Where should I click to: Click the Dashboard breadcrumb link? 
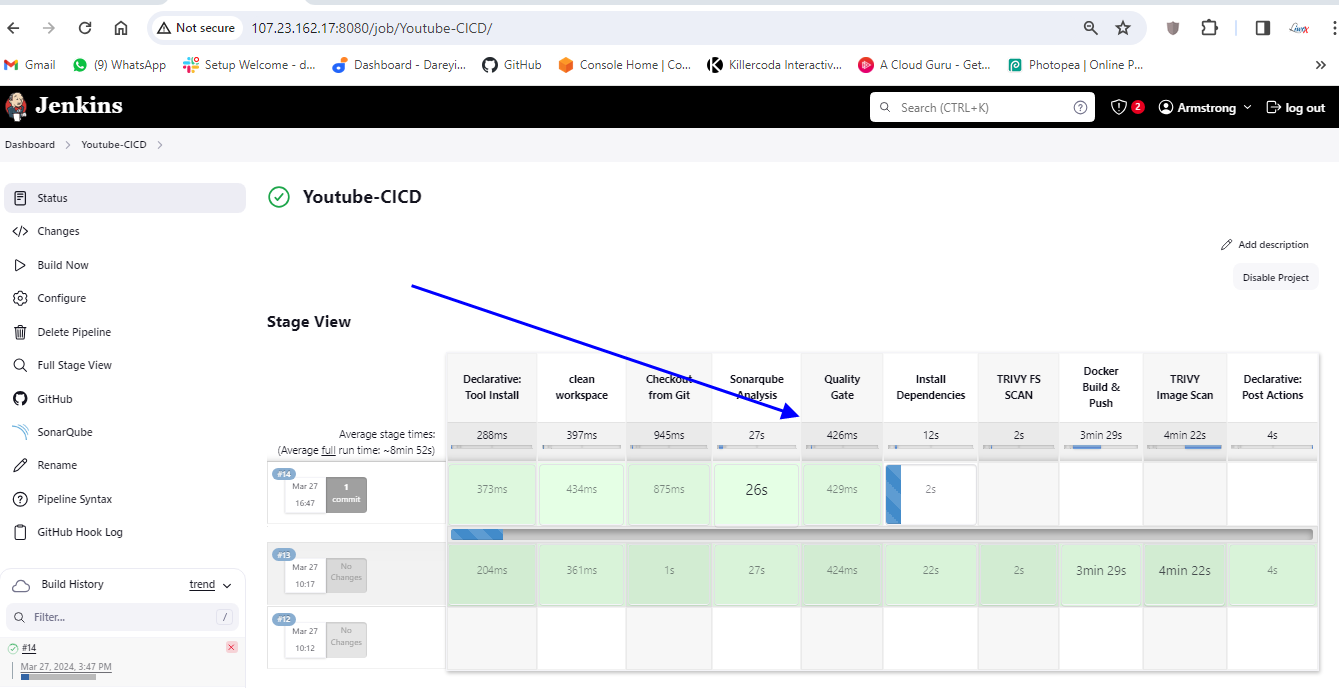point(30,145)
